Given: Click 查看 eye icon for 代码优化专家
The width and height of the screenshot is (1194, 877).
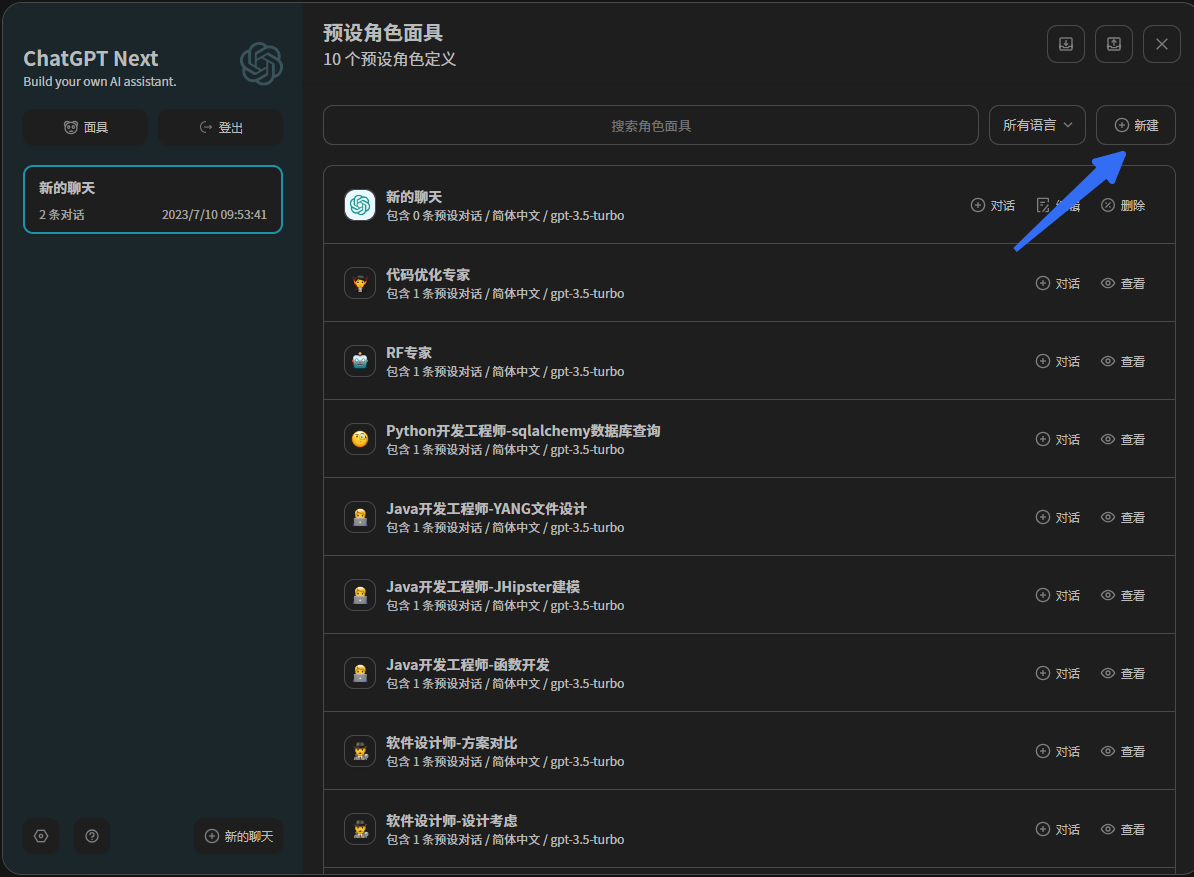Looking at the screenshot, I should 1108,283.
